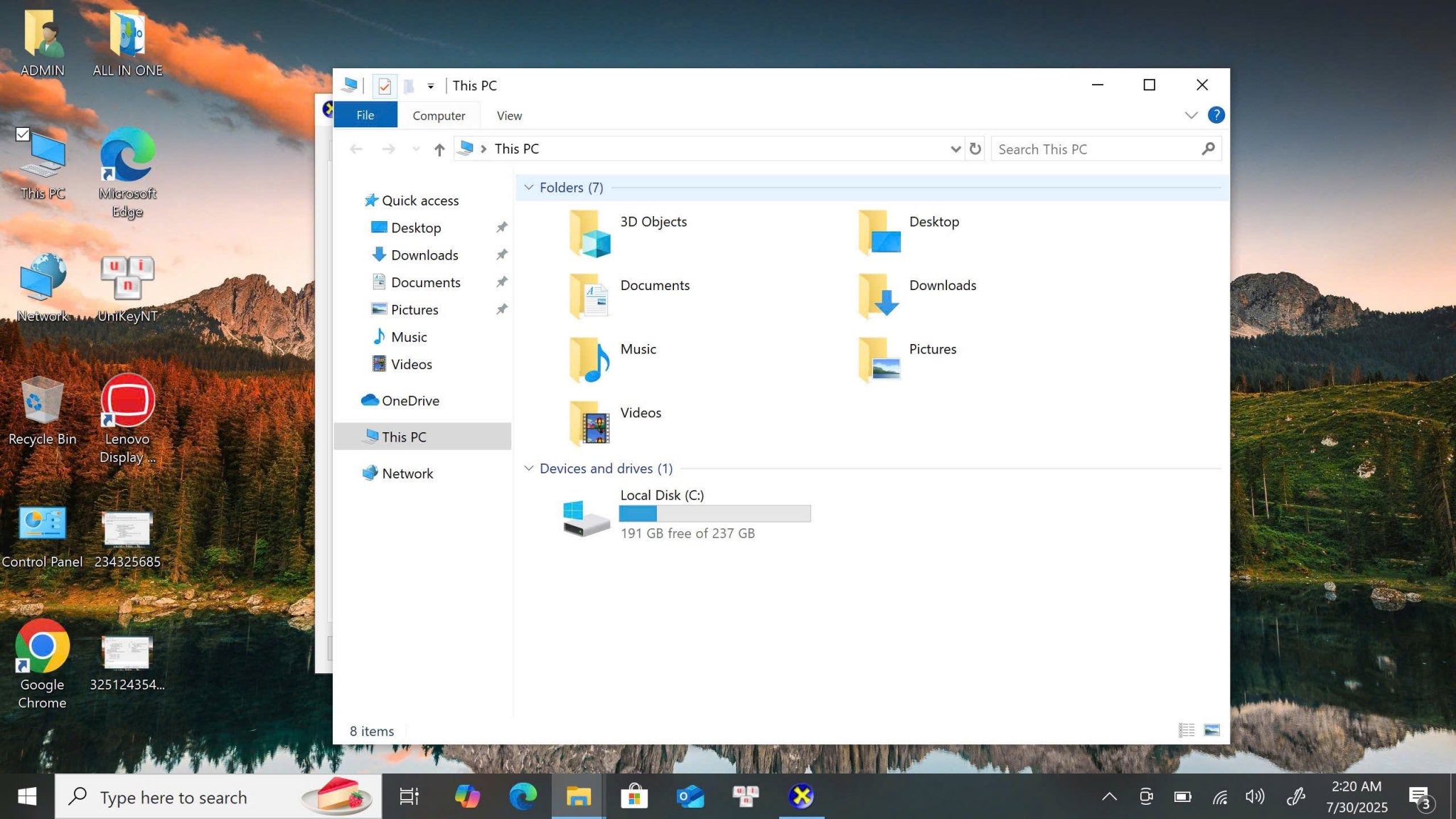Open the File menu tab

365,115
